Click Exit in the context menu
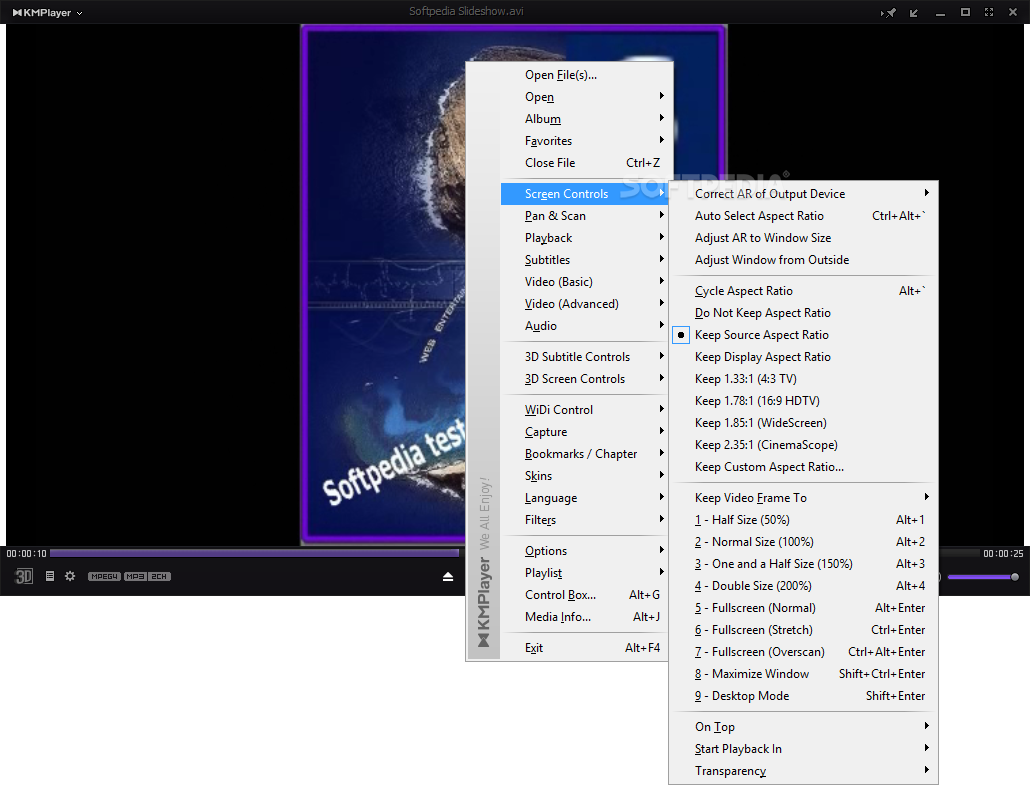Image resolution: width=1030 pixels, height=785 pixels. pyautogui.click(x=584, y=648)
